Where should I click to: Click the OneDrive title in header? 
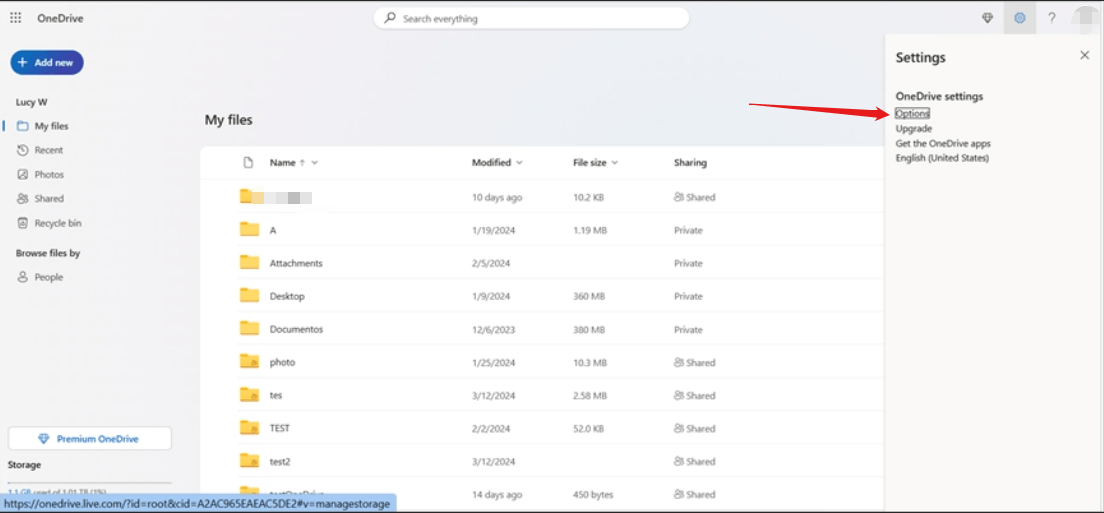click(61, 19)
